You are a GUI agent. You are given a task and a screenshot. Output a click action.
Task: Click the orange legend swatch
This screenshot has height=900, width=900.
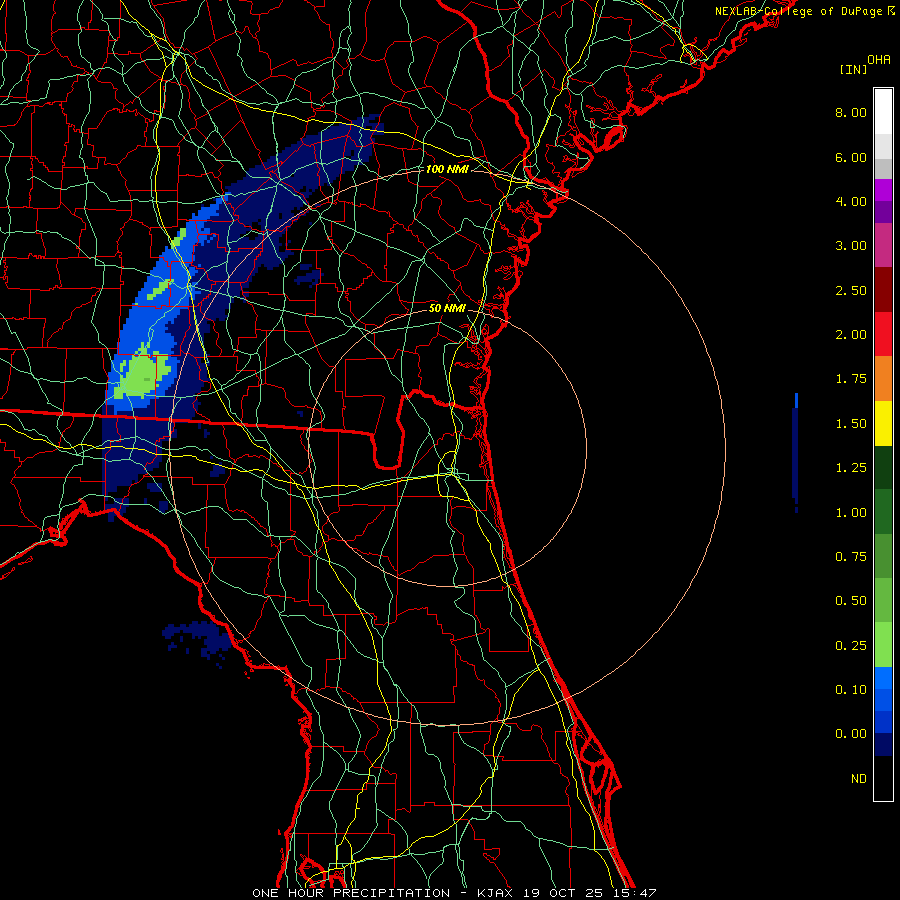tap(883, 379)
